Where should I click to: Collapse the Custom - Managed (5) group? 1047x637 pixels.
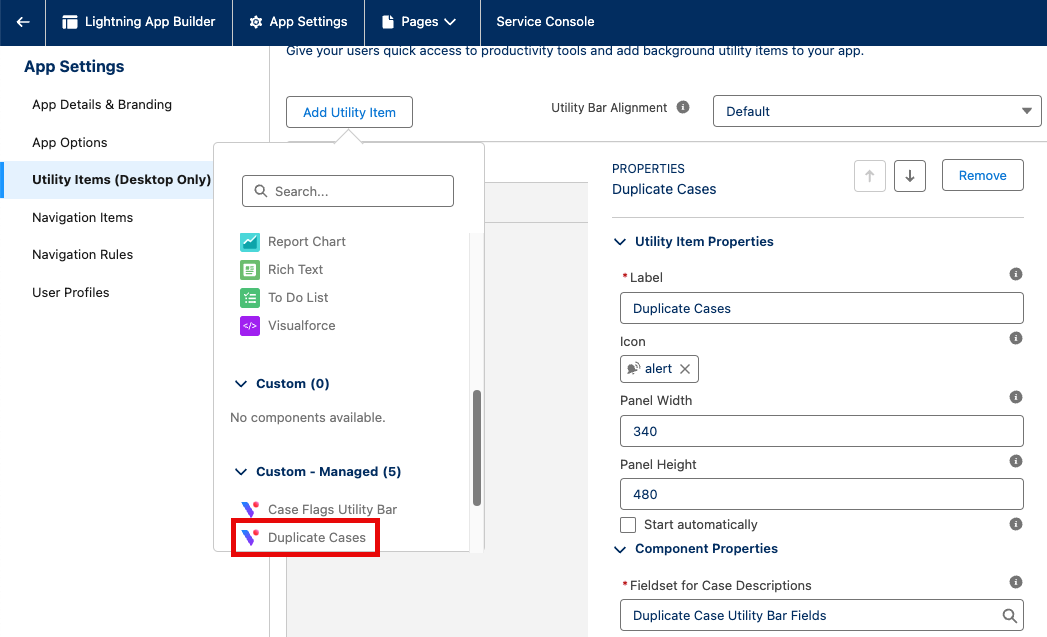pos(241,472)
